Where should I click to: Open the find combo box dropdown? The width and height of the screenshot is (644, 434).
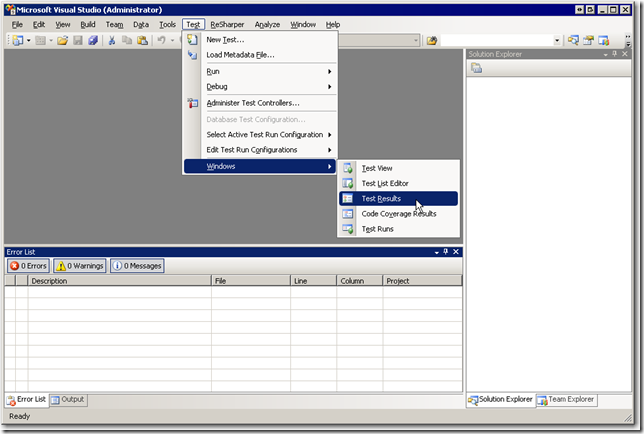pyautogui.click(x=557, y=40)
